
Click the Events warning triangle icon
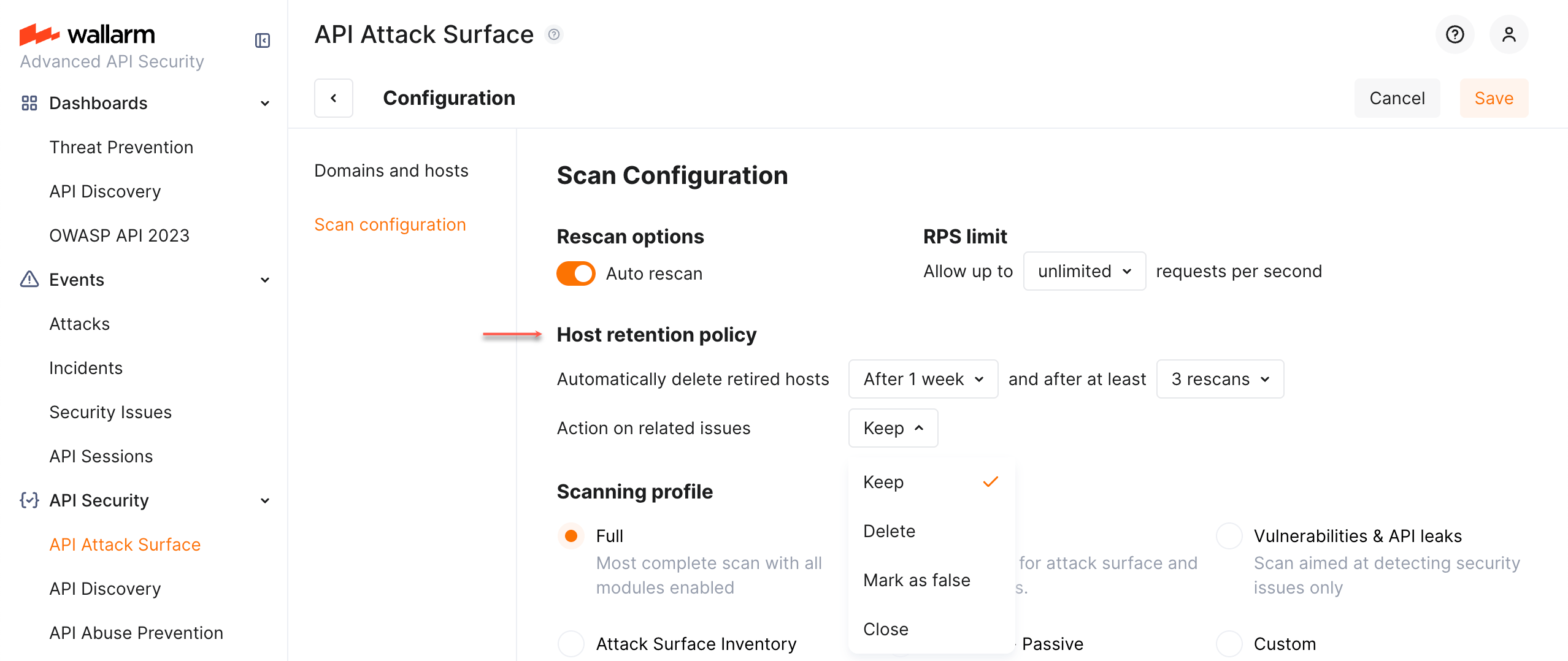tap(29, 280)
